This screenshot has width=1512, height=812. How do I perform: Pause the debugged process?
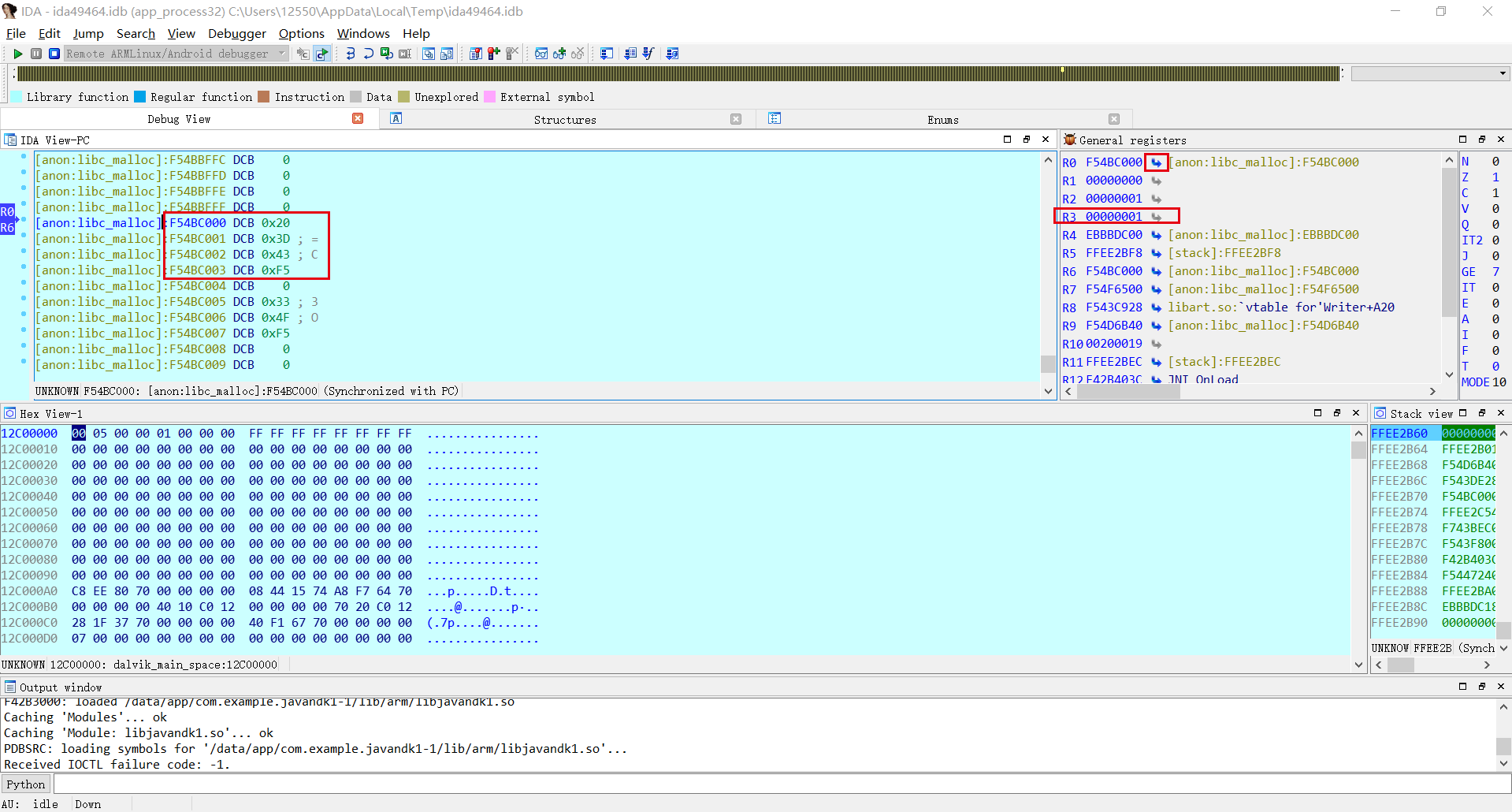pyautogui.click(x=36, y=54)
